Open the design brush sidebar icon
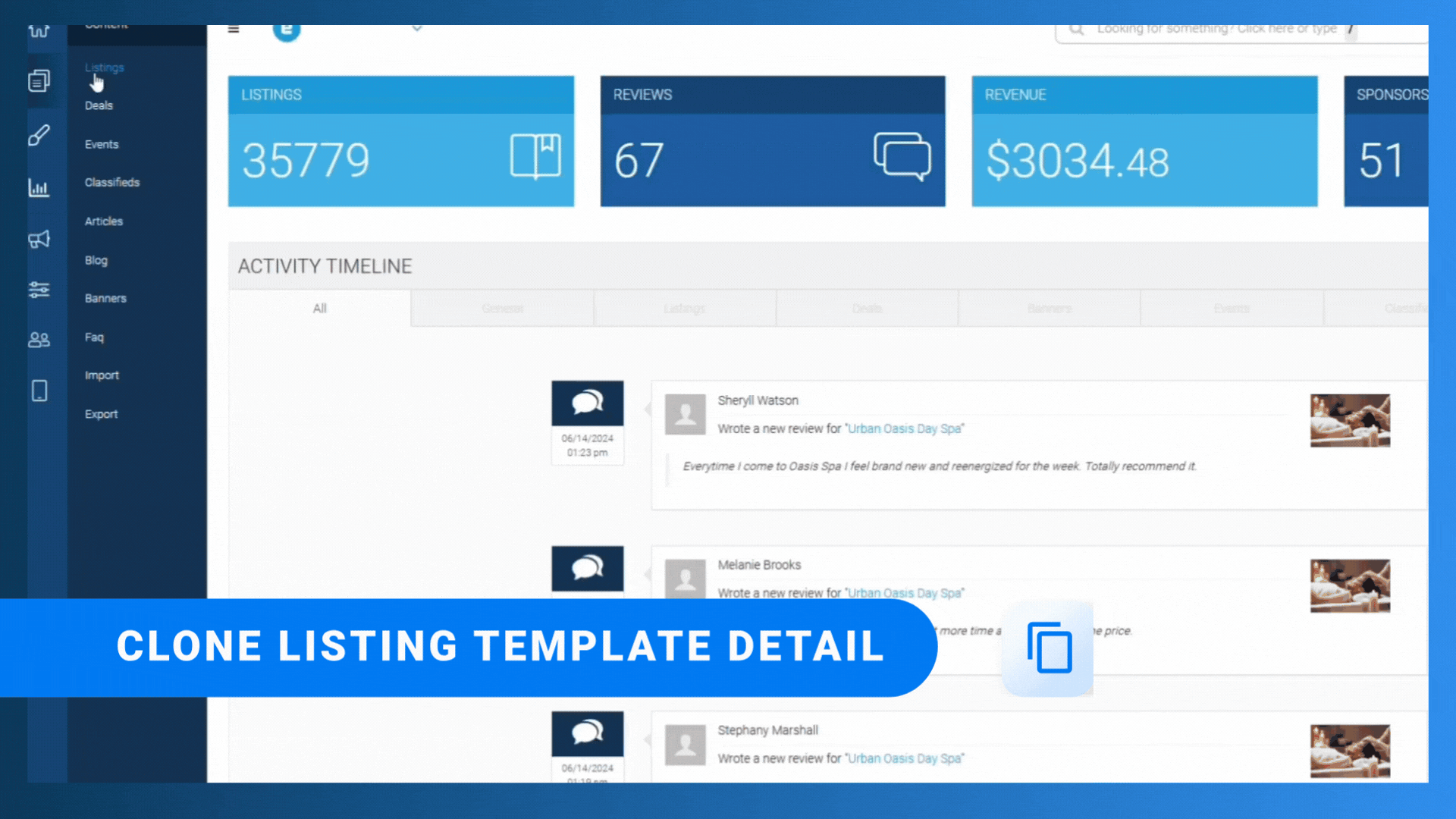Viewport: 1456px width, 819px height. tap(39, 136)
